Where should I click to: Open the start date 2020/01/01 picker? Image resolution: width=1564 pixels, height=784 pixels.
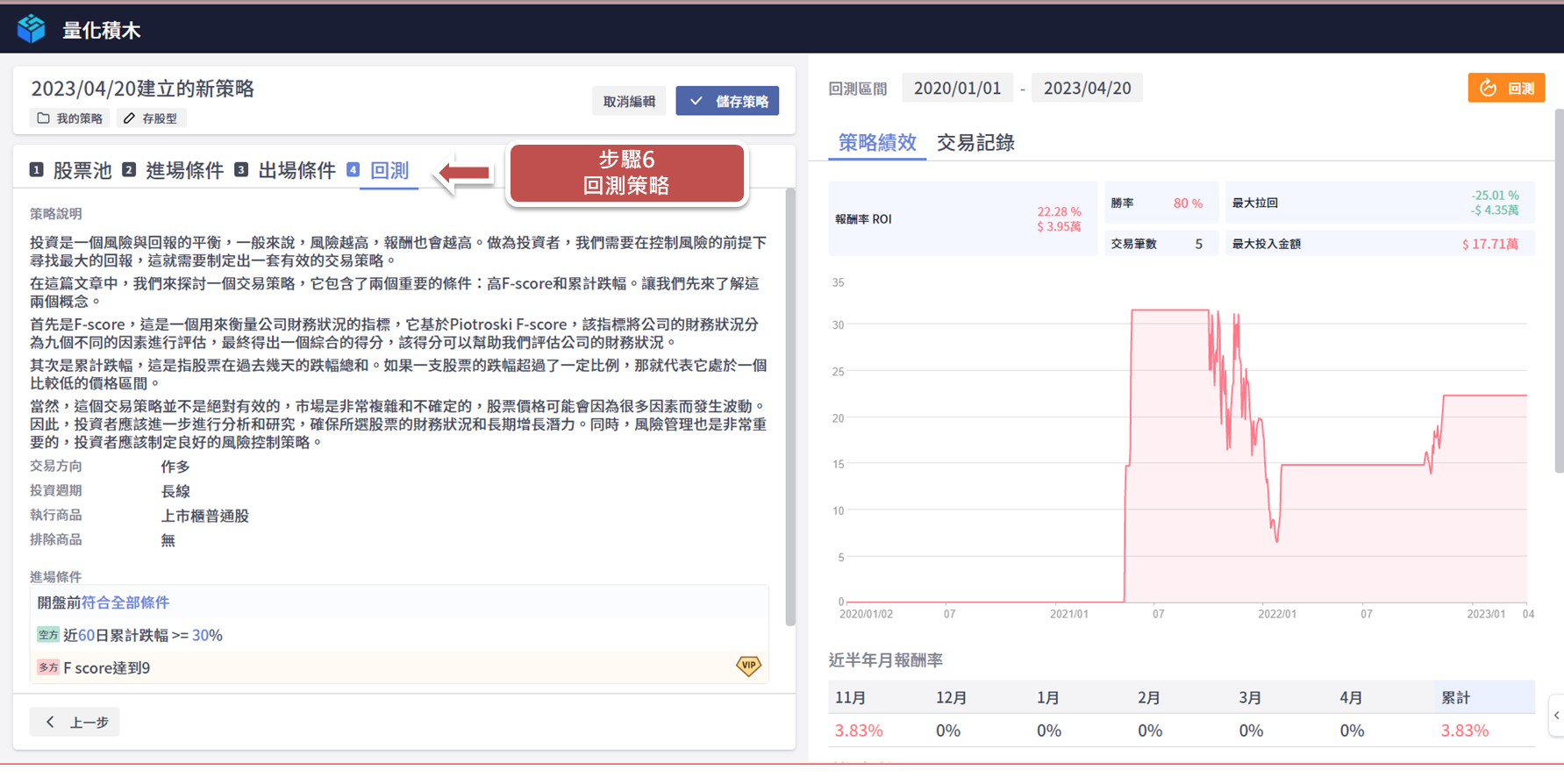click(x=957, y=89)
